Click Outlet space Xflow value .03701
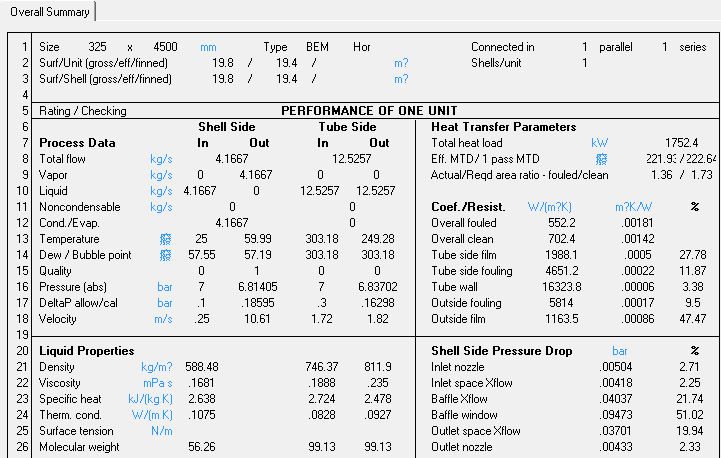This screenshot has height=458, width=721. [x=616, y=431]
